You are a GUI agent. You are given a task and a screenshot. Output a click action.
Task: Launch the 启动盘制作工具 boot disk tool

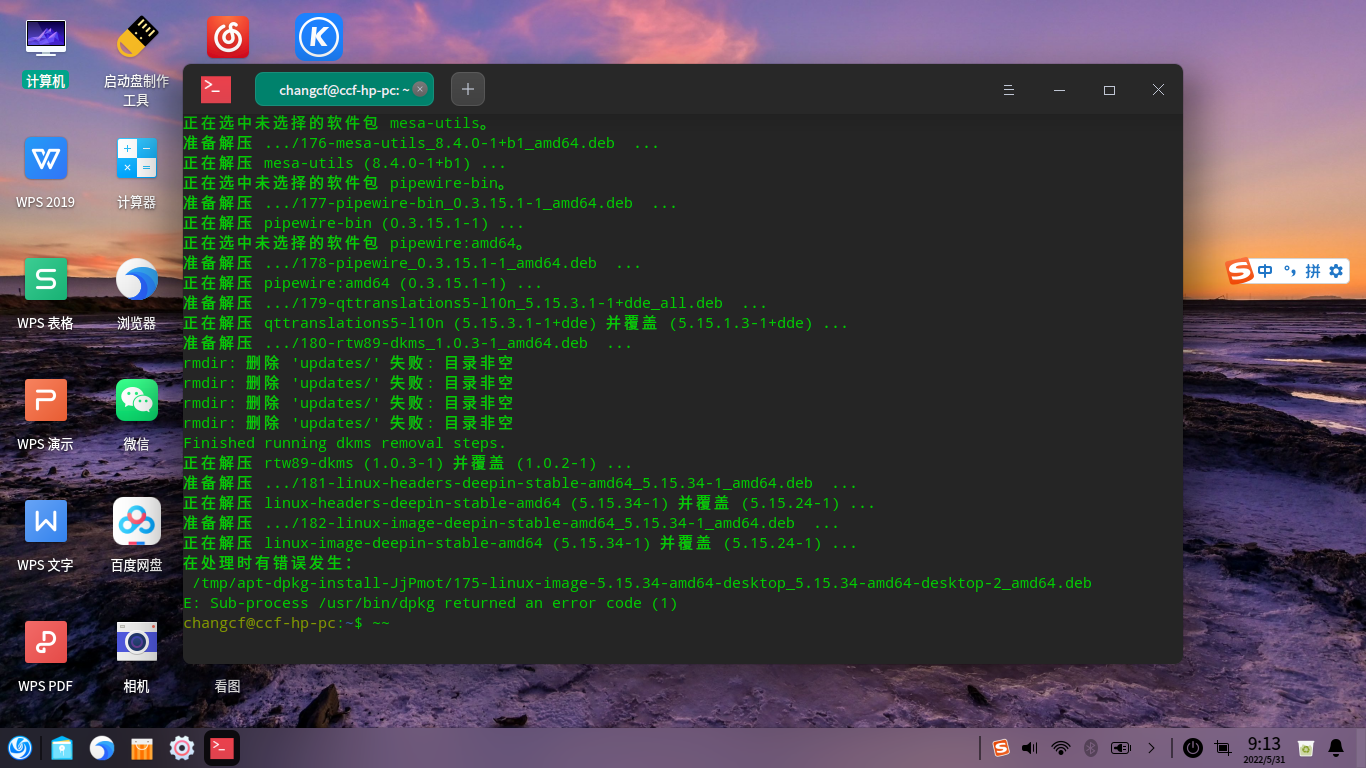136,35
